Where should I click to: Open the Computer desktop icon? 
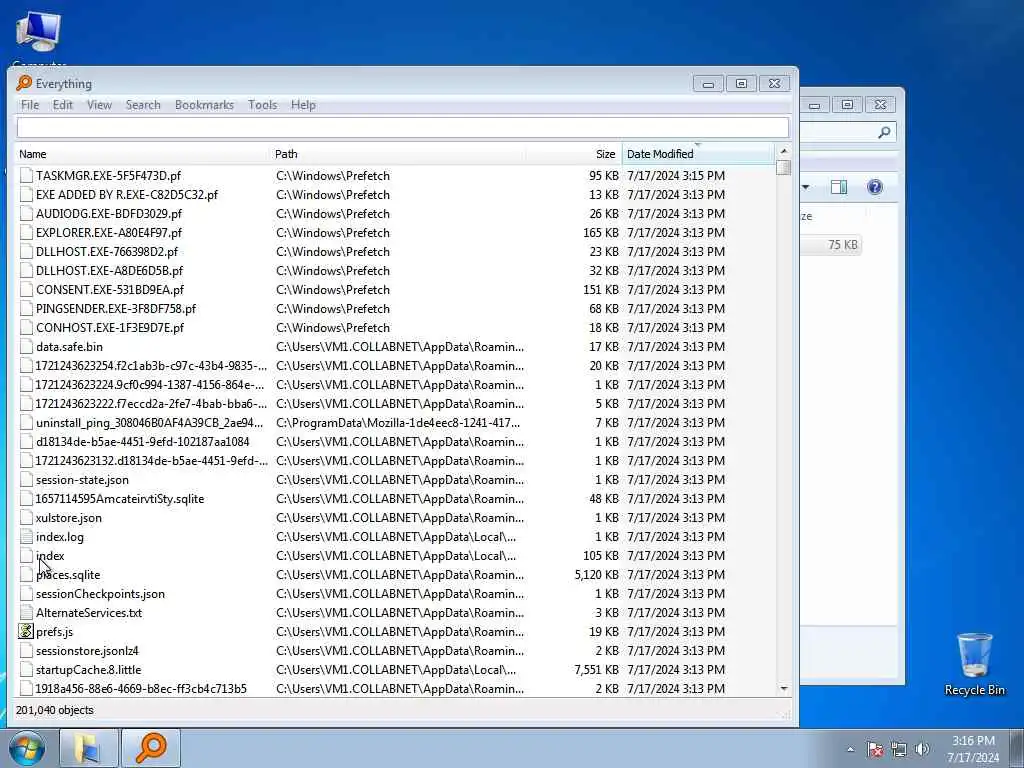(x=39, y=38)
